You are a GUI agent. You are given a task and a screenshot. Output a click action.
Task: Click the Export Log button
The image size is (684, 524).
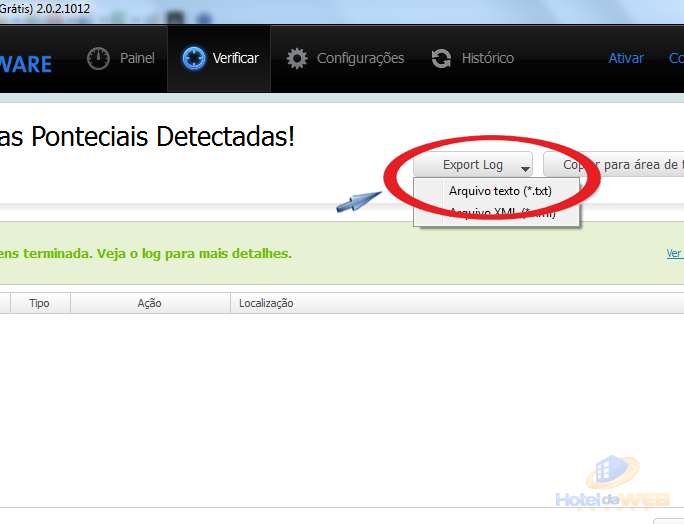click(473, 165)
